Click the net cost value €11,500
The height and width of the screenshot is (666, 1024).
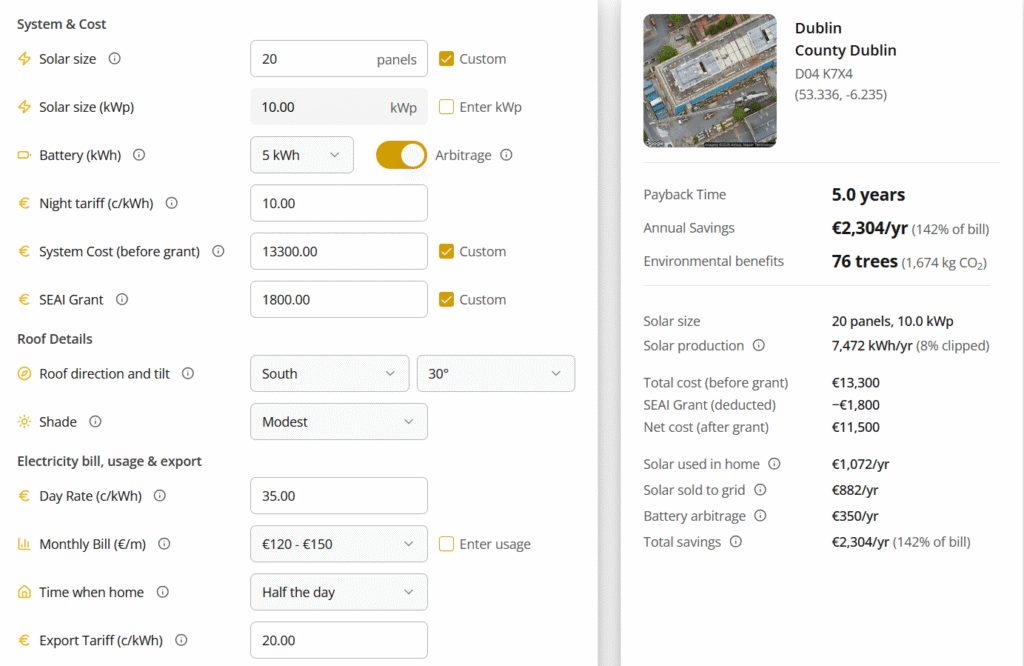pos(856,427)
